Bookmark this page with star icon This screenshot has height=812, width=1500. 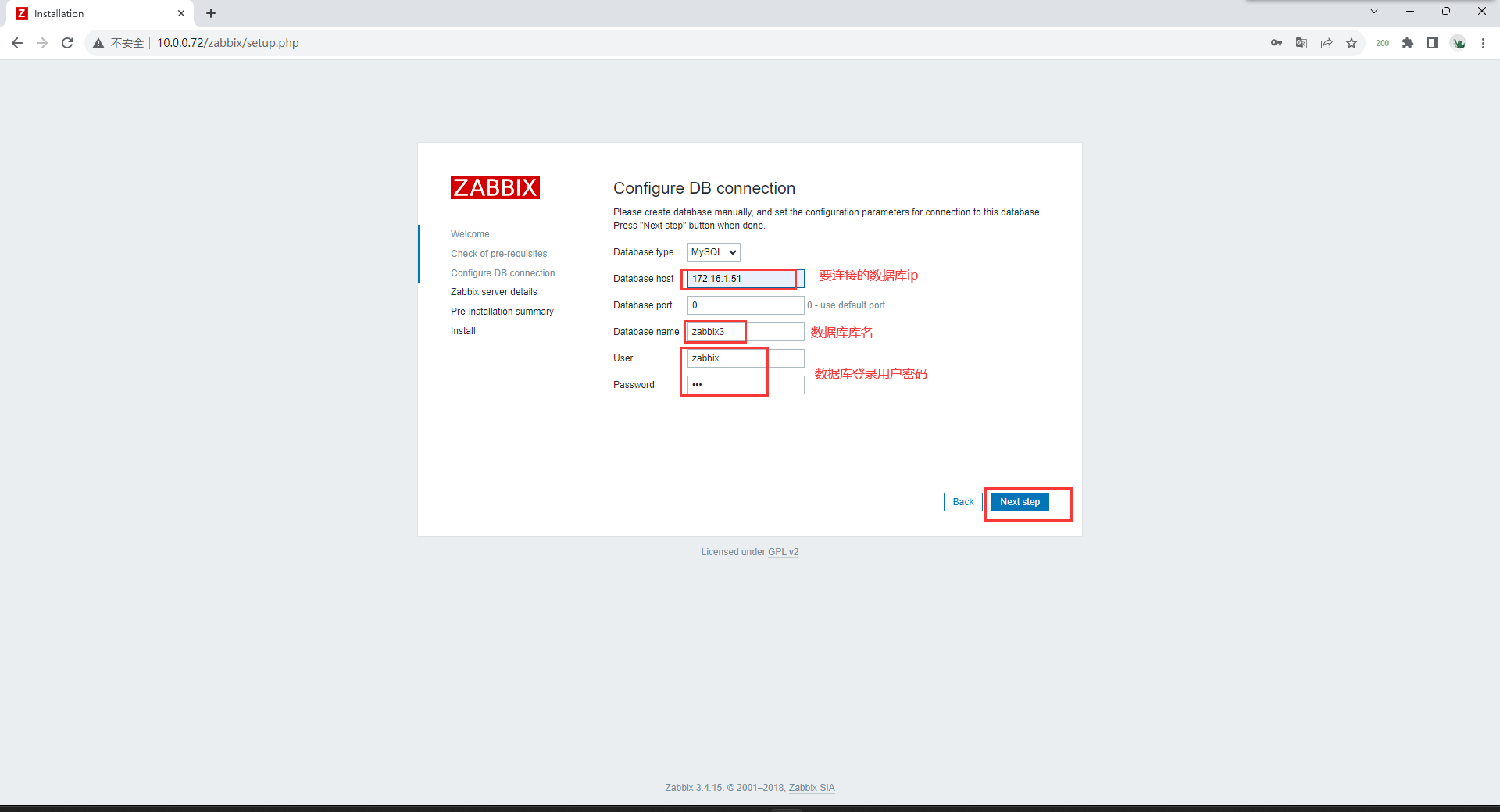pyautogui.click(x=1352, y=43)
